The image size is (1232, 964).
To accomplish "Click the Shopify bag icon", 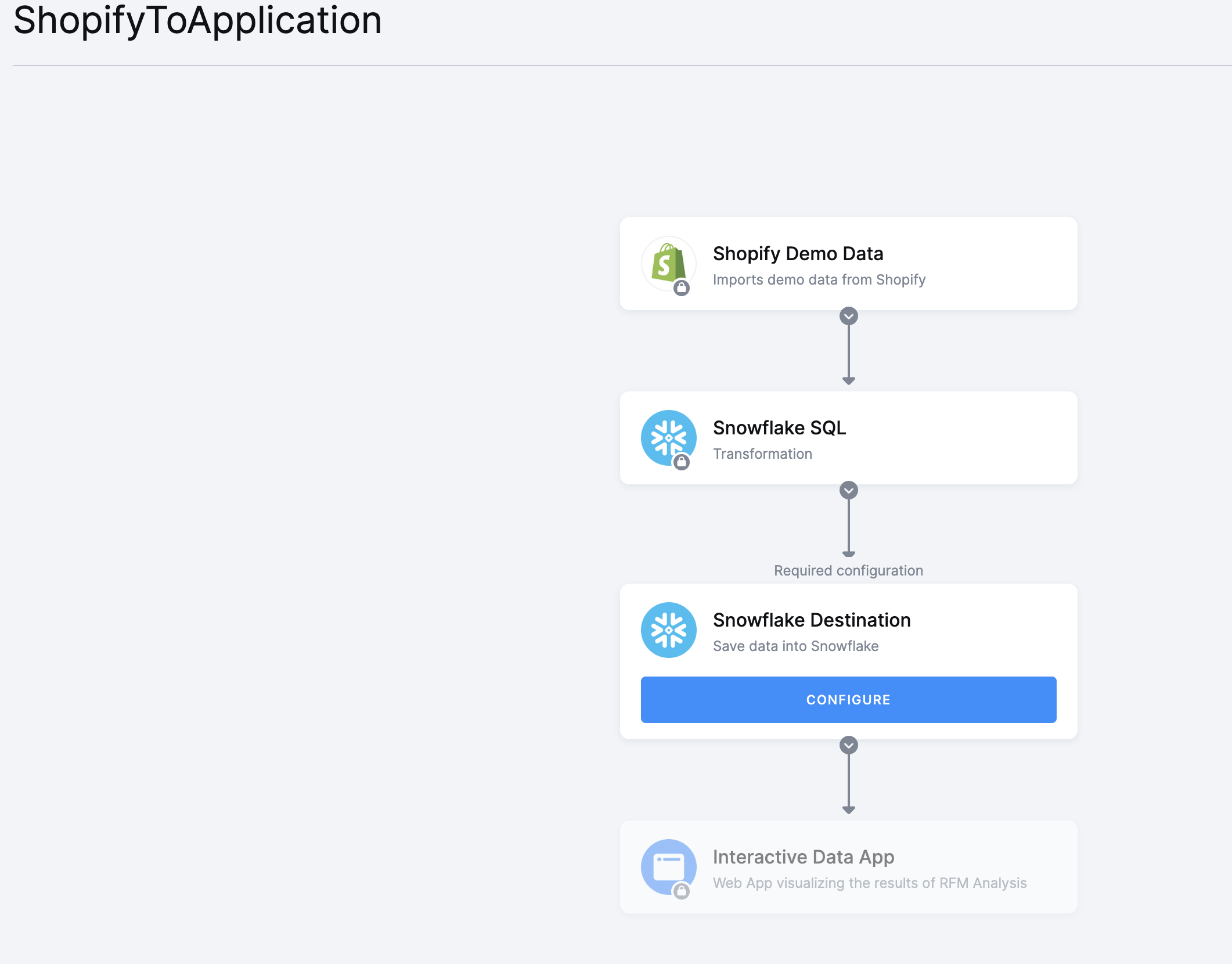I will [668, 263].
